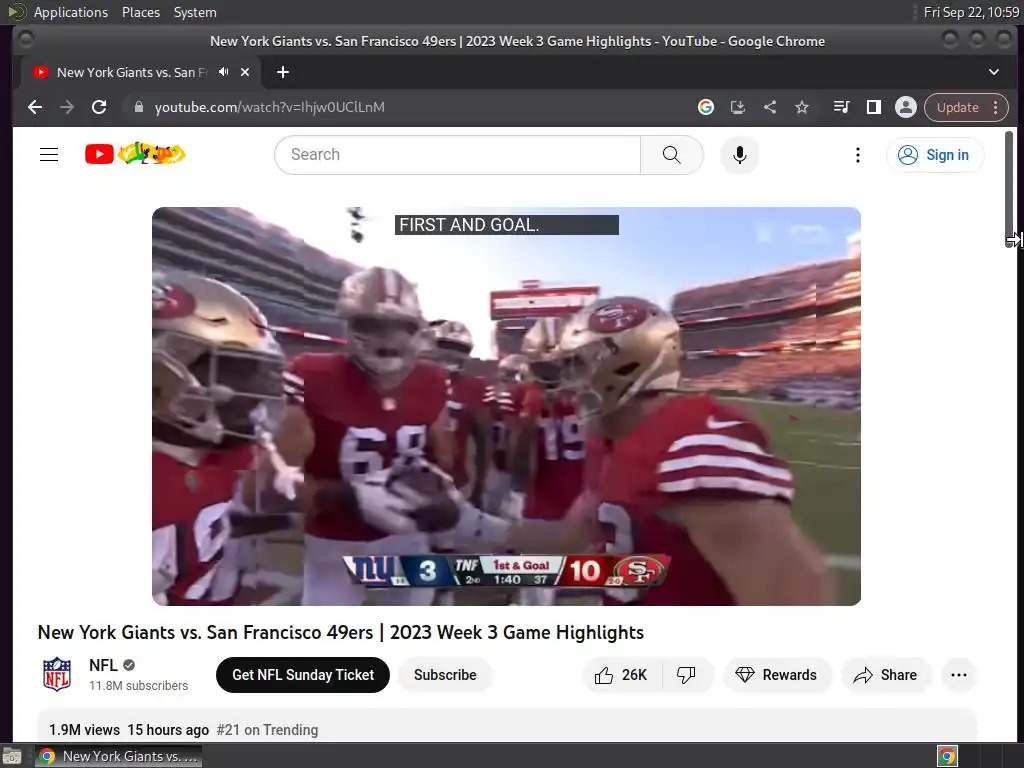Click the video title text
Screen dimensions: 1024x768
point(340,632)
